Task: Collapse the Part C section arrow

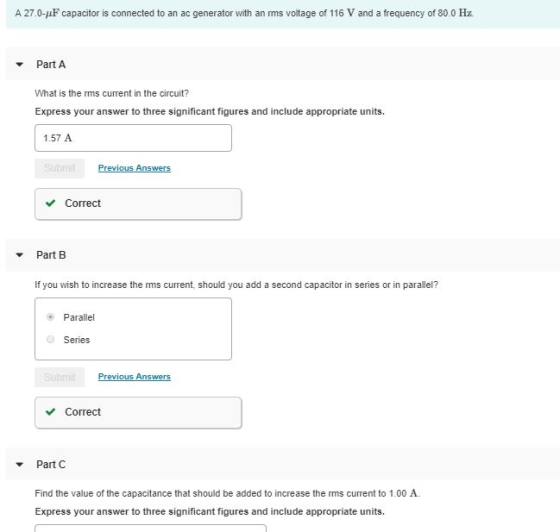Action: (x=20, y=465)
